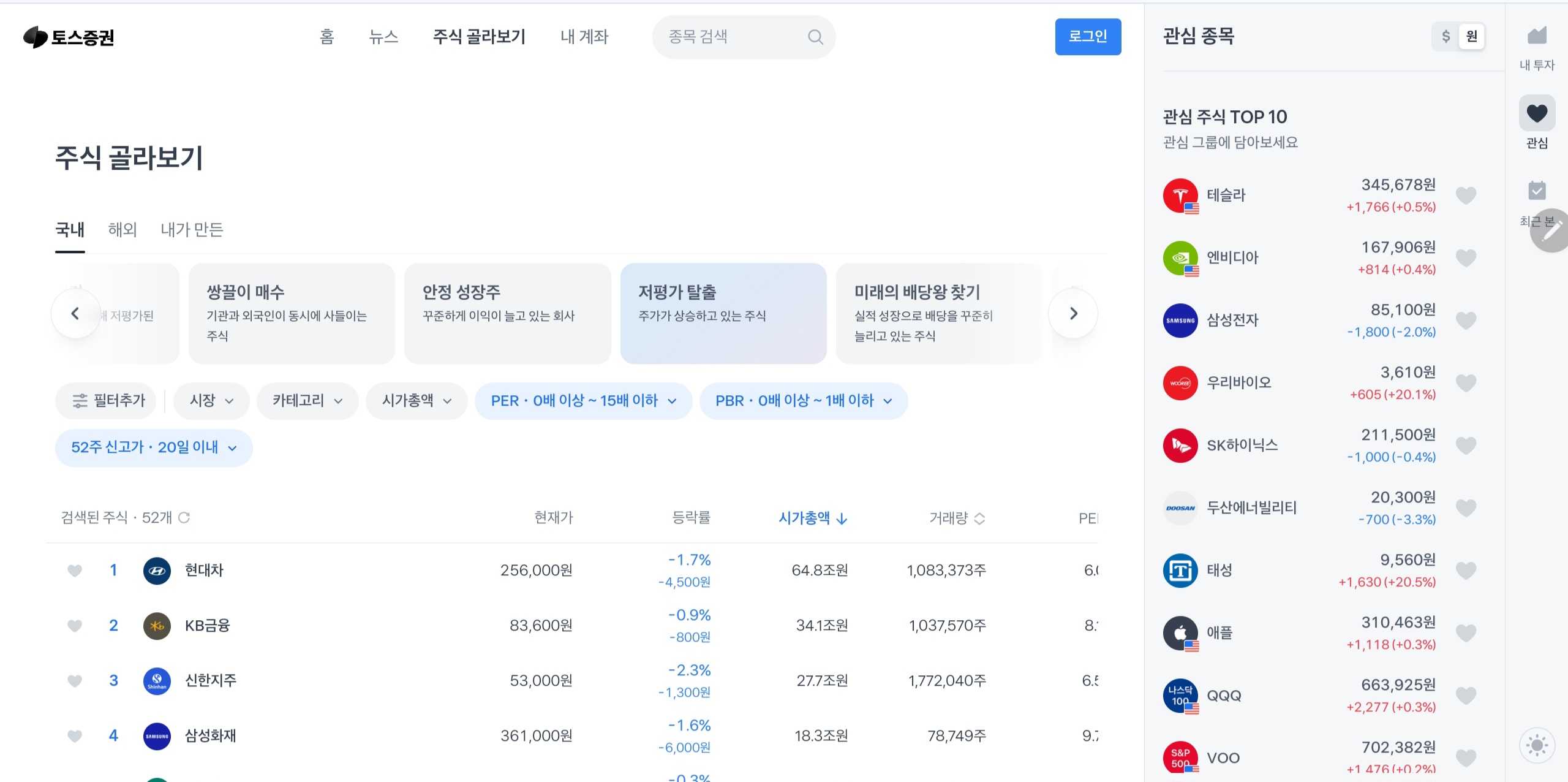Toggle favorite heart for 삼성전자
The height and width of the screenshot is (782, 1568).
[x=1466, y=321]
